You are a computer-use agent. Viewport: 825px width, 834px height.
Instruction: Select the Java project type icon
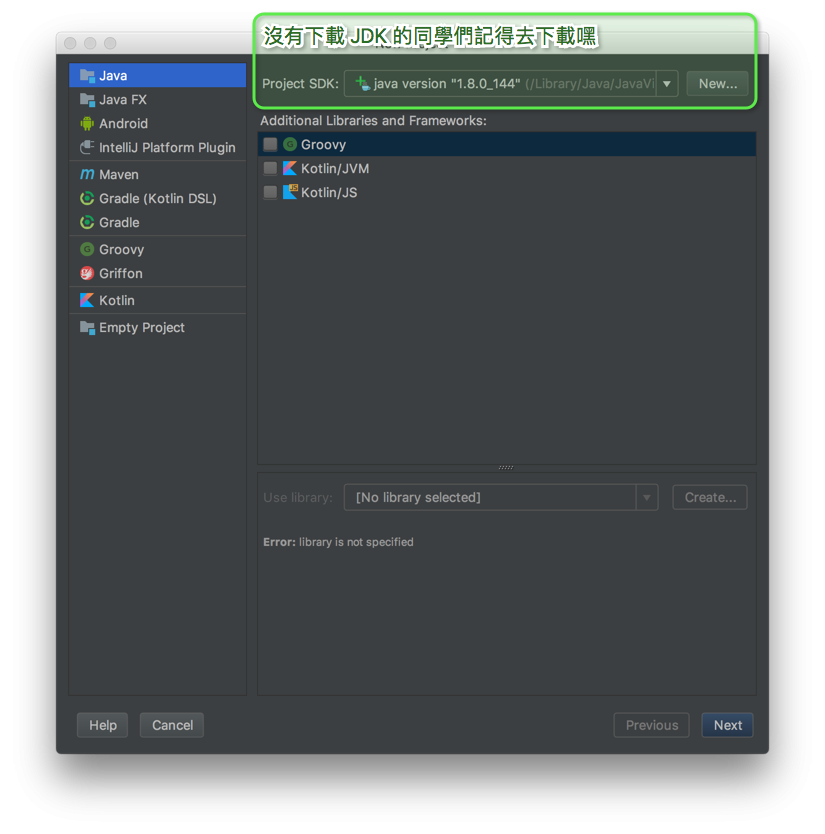87,76
